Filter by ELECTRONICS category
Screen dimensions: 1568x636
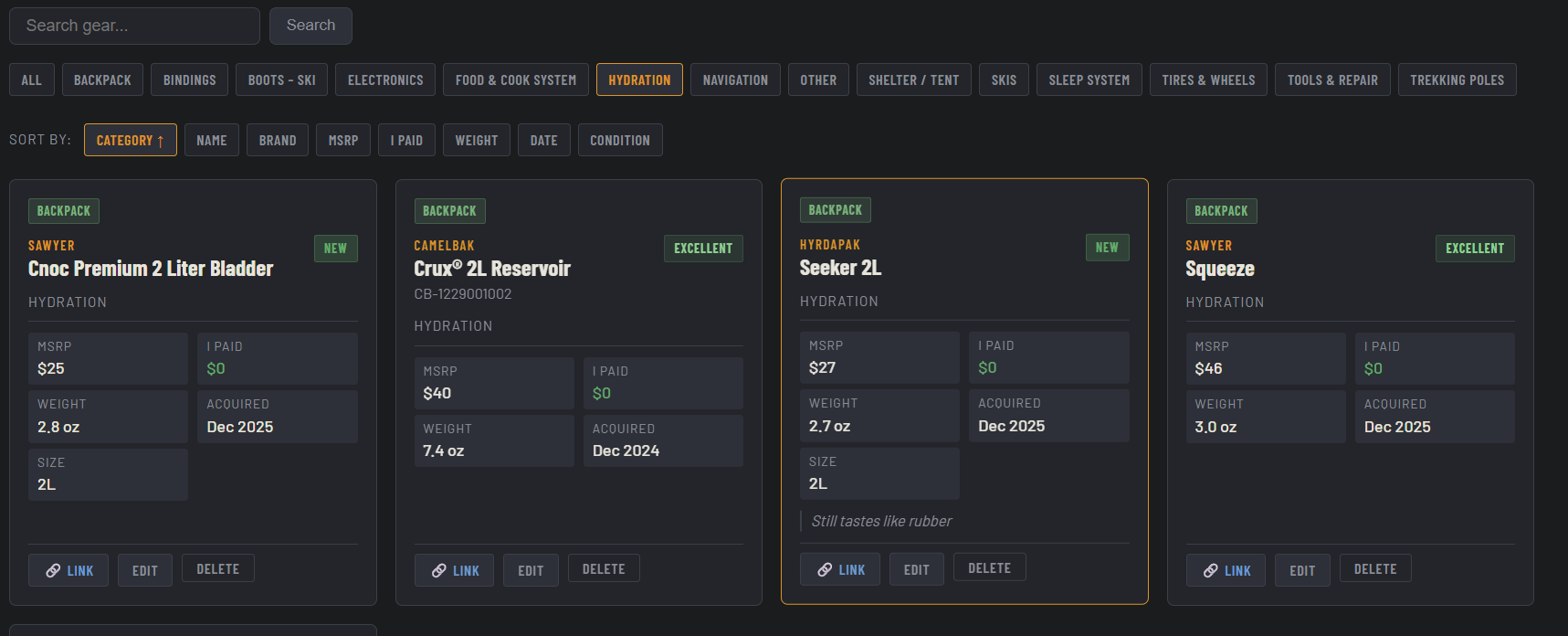pyautogui.click(x=385, y=79)
